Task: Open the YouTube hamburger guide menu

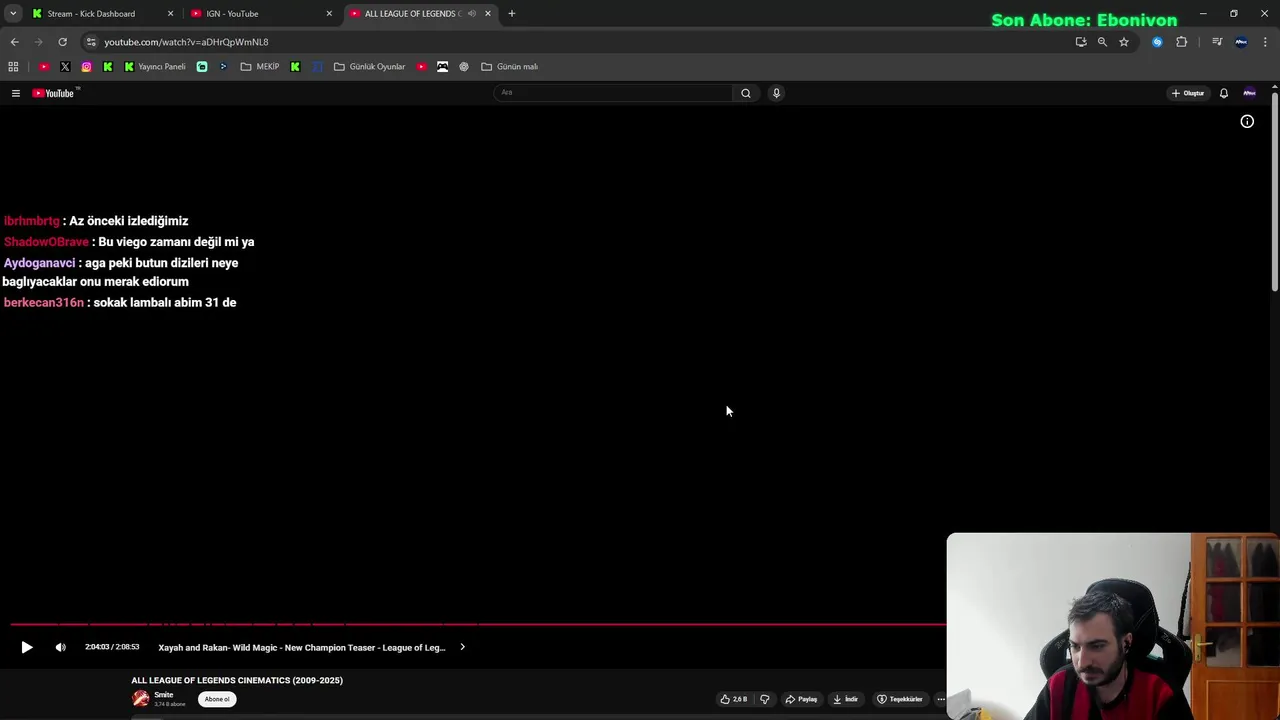Action: 15,93
